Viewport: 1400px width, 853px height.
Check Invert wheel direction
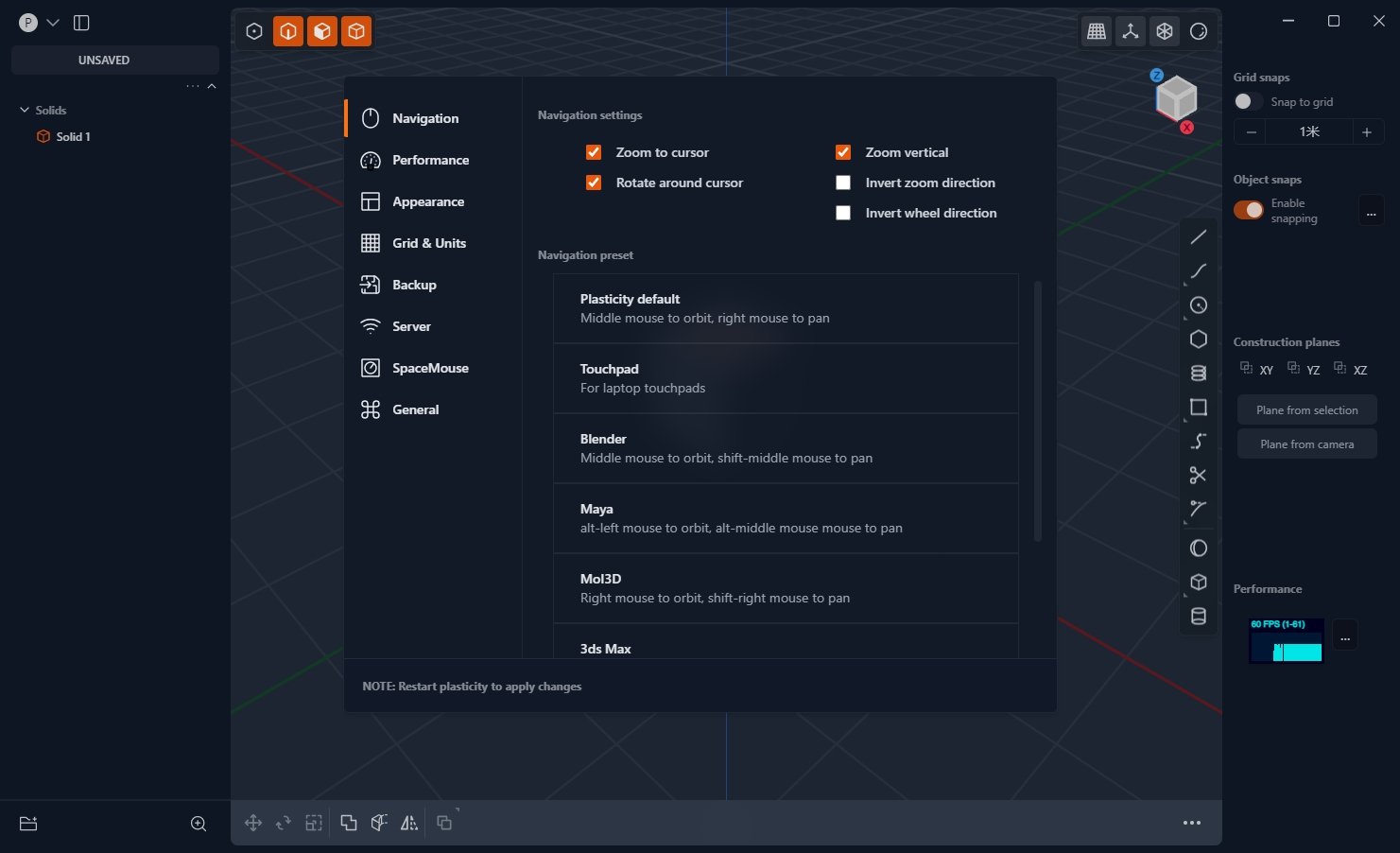click(x=843, y=213)
